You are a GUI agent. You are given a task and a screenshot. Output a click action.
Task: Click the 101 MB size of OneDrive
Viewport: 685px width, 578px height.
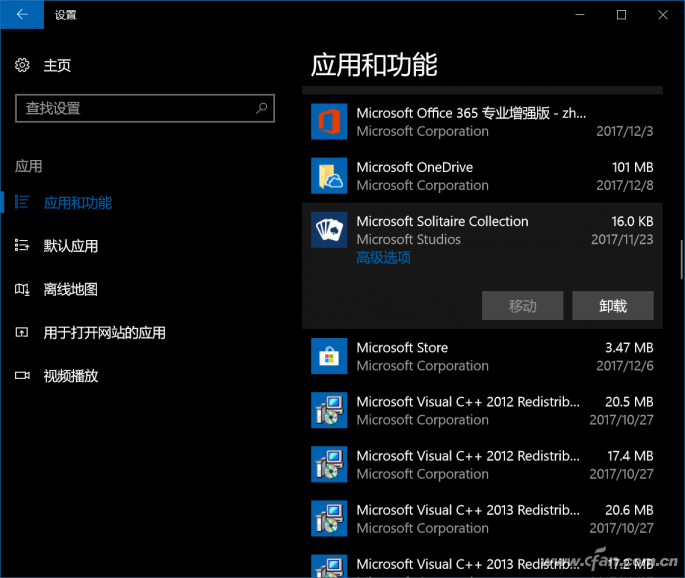[x=633, y=167]
